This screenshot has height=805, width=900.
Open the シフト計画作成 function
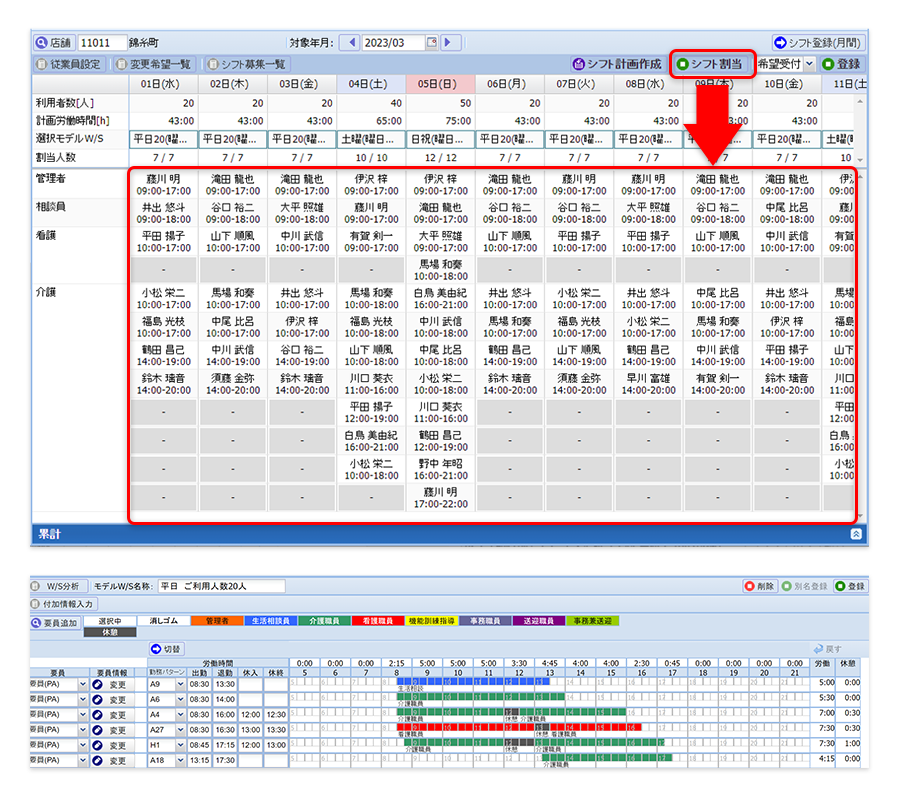[x=616, y=64]
